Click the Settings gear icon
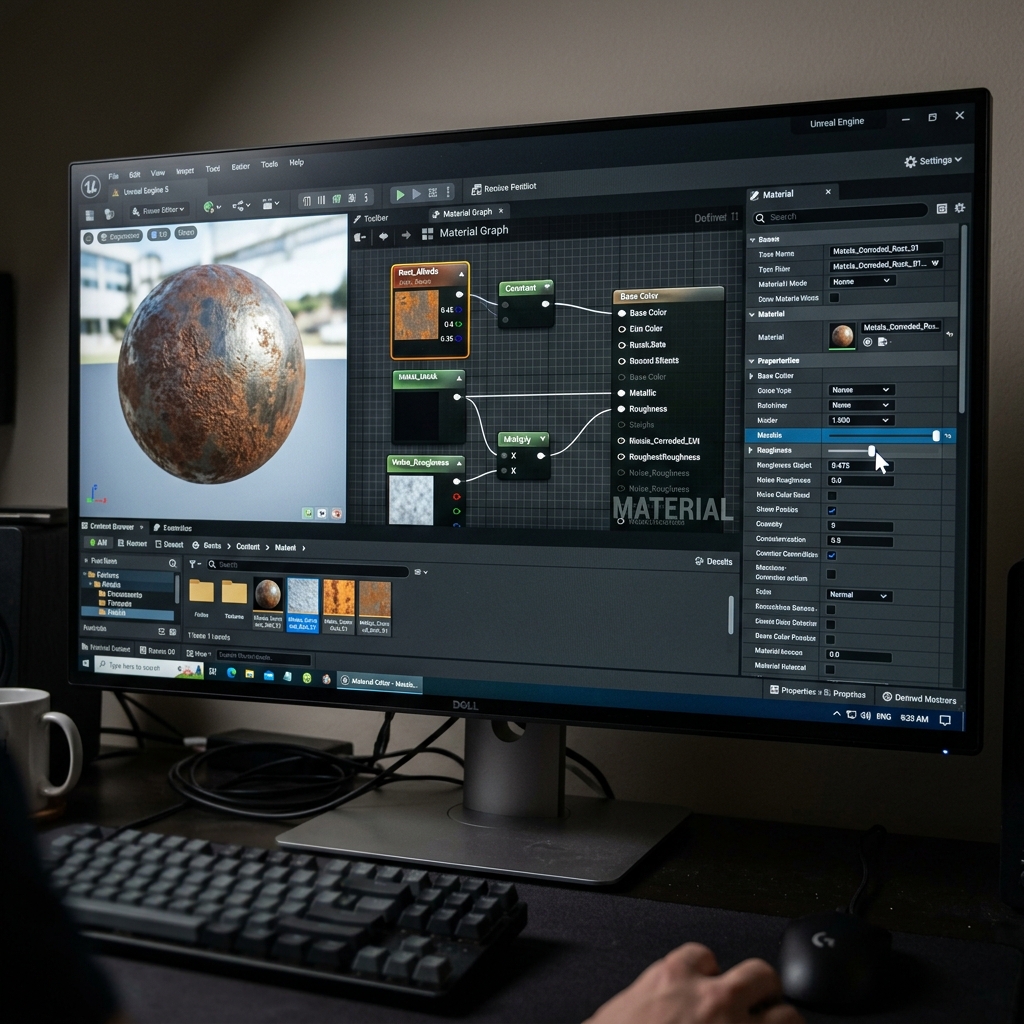 point(910,161)
